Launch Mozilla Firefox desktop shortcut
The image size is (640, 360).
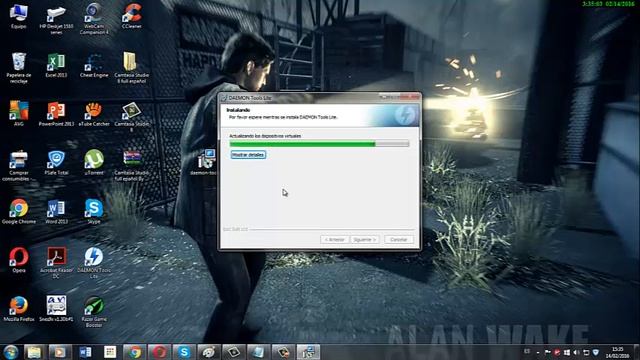(19, 309)
